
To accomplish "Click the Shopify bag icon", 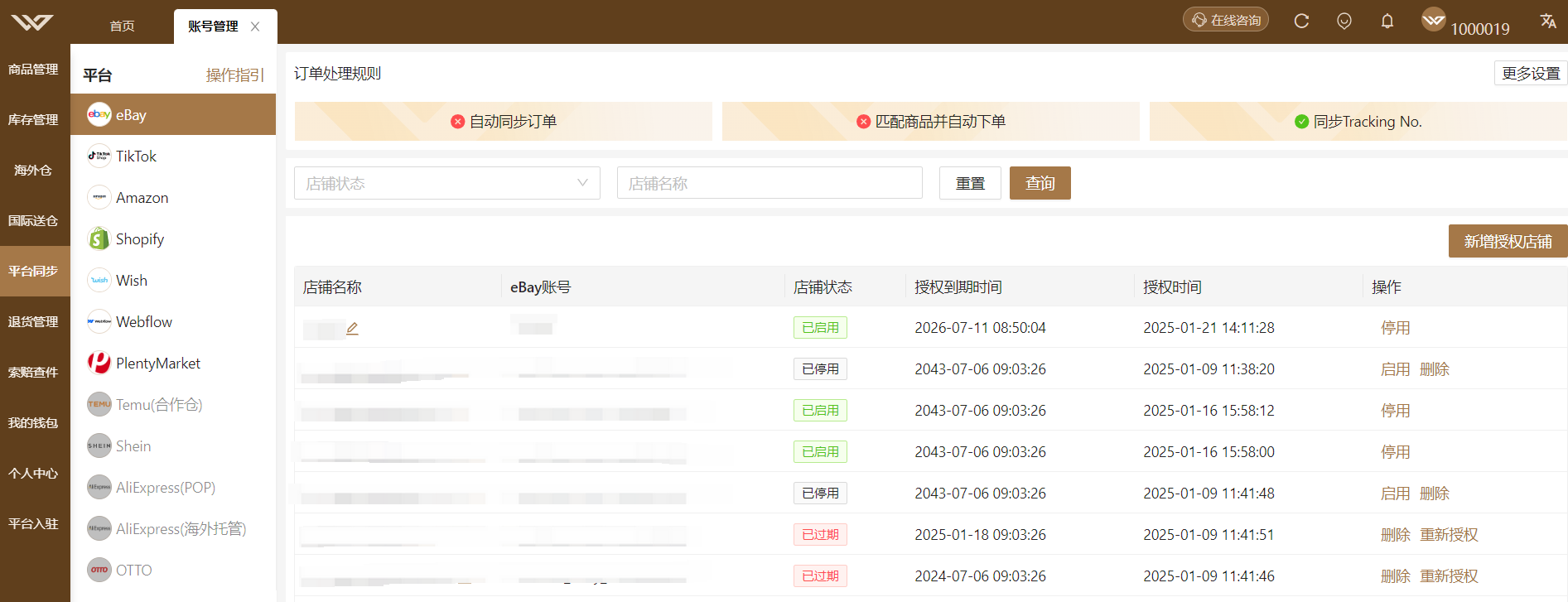I will [99, 238].
